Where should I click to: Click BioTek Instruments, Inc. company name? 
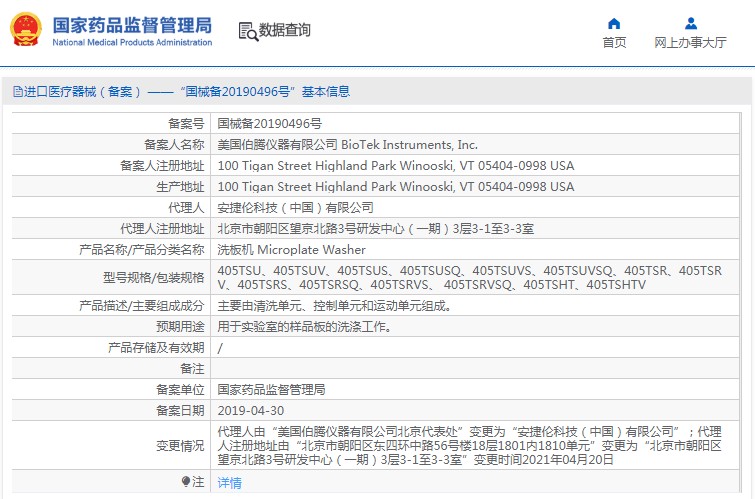pyautogui.click(x=409, y=144)
